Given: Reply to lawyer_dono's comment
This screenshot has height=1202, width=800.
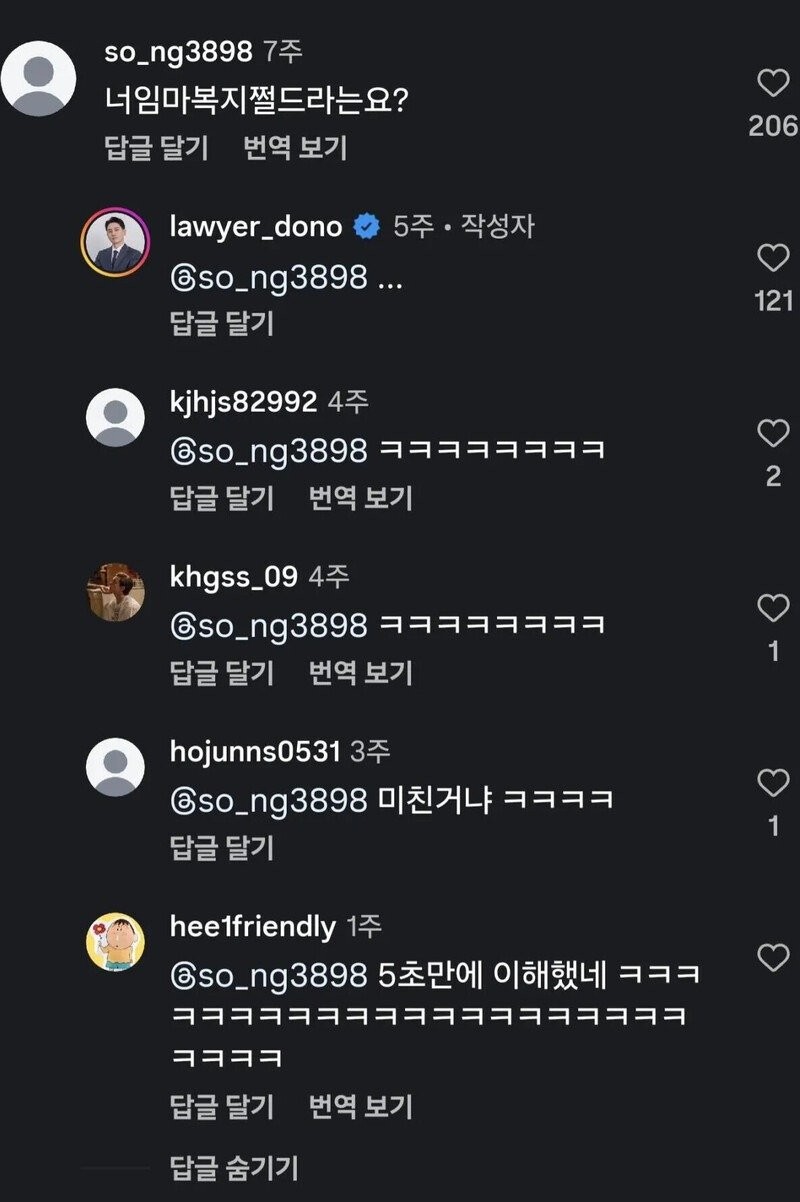Looking at the screenshot, I should (x=222, y=323).
